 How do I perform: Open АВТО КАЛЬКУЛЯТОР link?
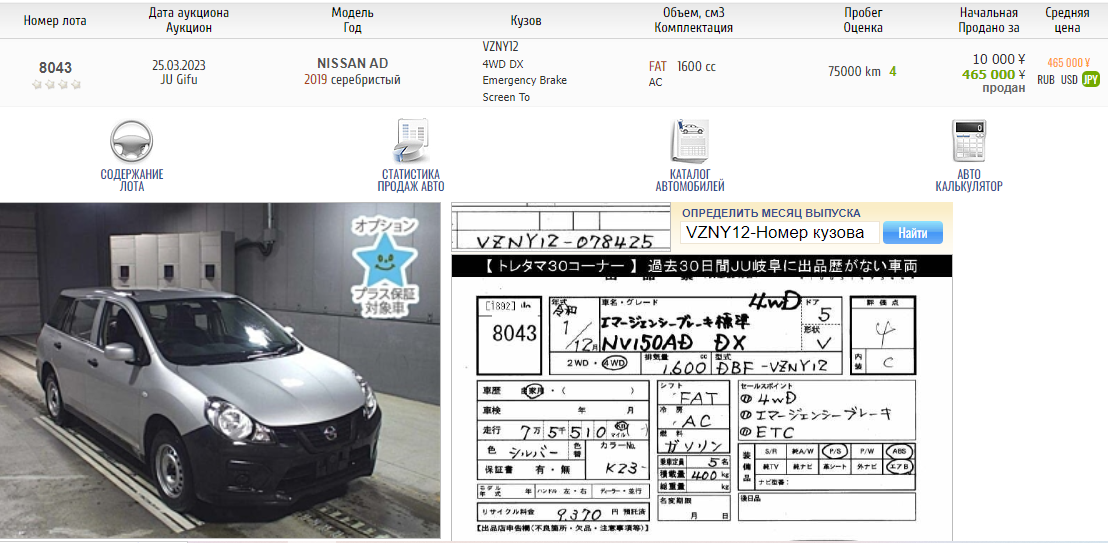tap(969, 180)
